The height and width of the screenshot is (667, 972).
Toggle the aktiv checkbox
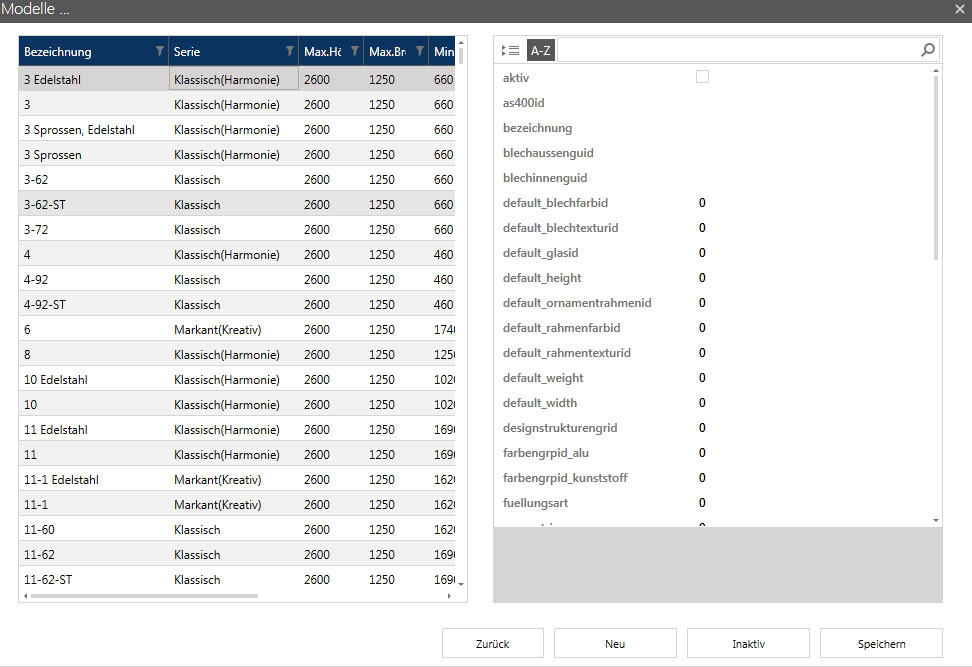pyautogui.click(x=702, y=77)
